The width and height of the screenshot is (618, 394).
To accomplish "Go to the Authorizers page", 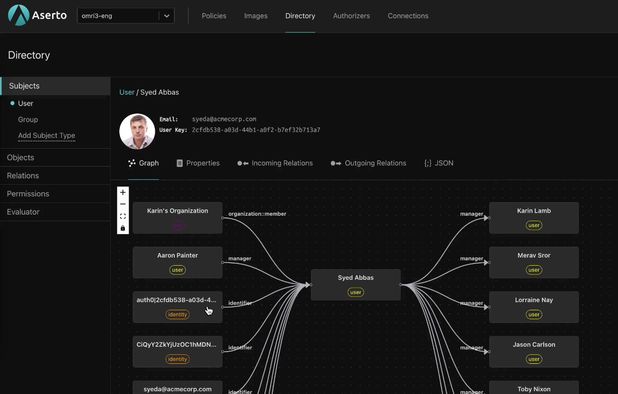I will tap(352, 16).
